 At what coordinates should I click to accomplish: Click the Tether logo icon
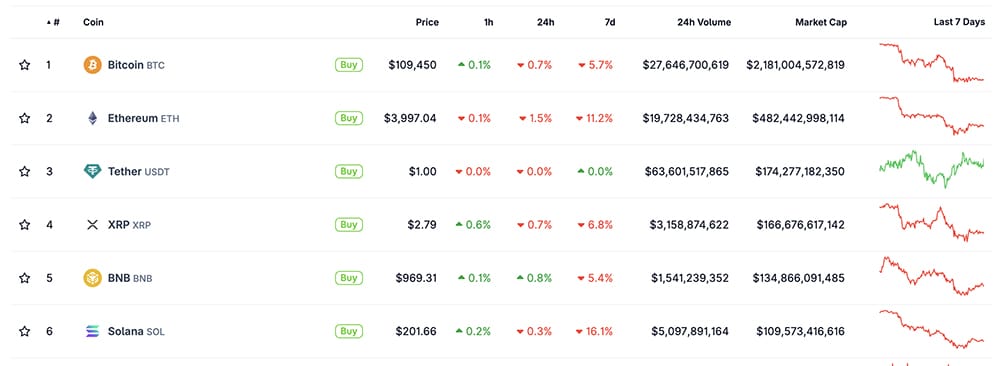[x=92, y=172]
